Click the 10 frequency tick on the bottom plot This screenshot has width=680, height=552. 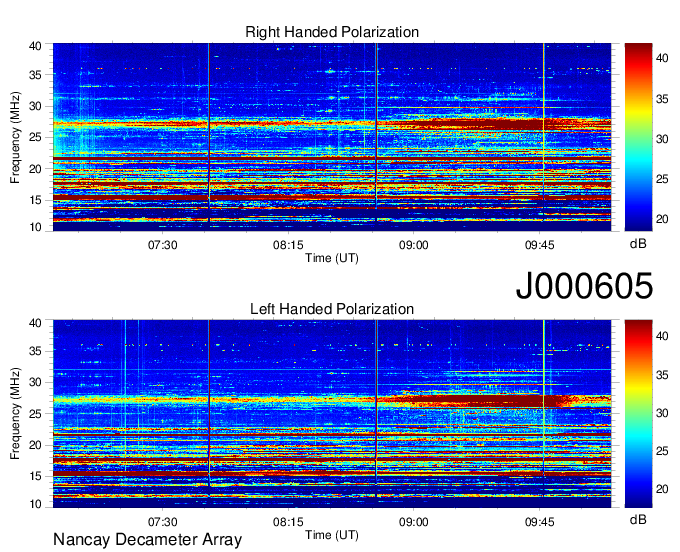coord(35,504)
